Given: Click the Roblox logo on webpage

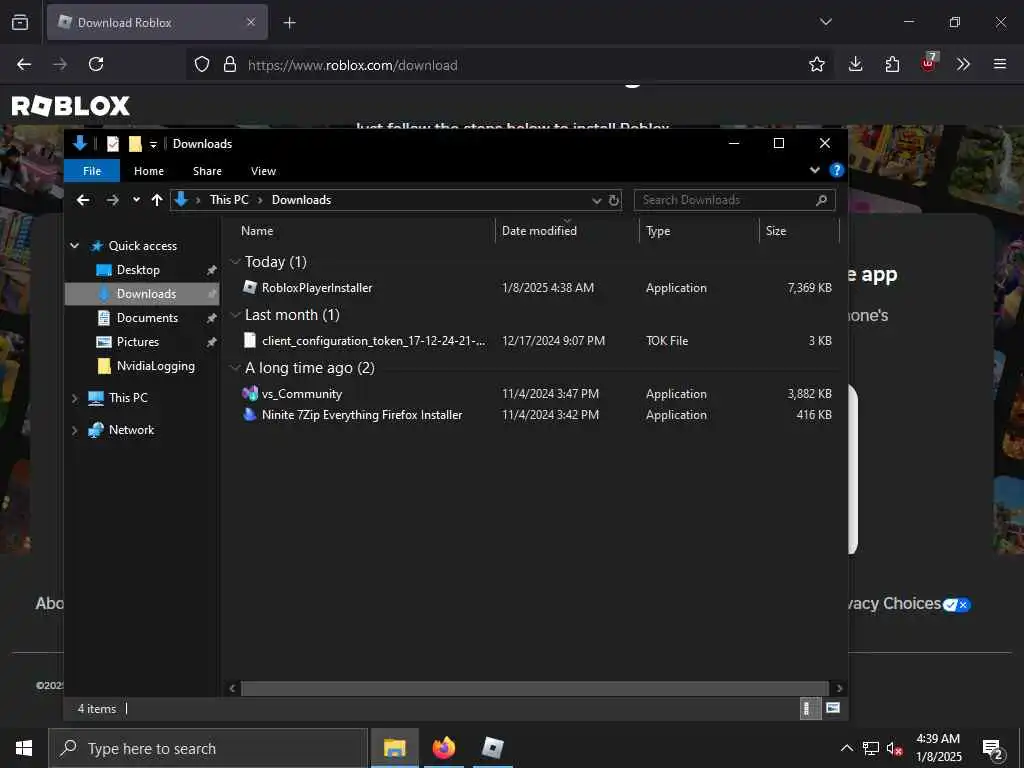Looking at the screenshot, I should pyautogui.click(x=71, y=106).
